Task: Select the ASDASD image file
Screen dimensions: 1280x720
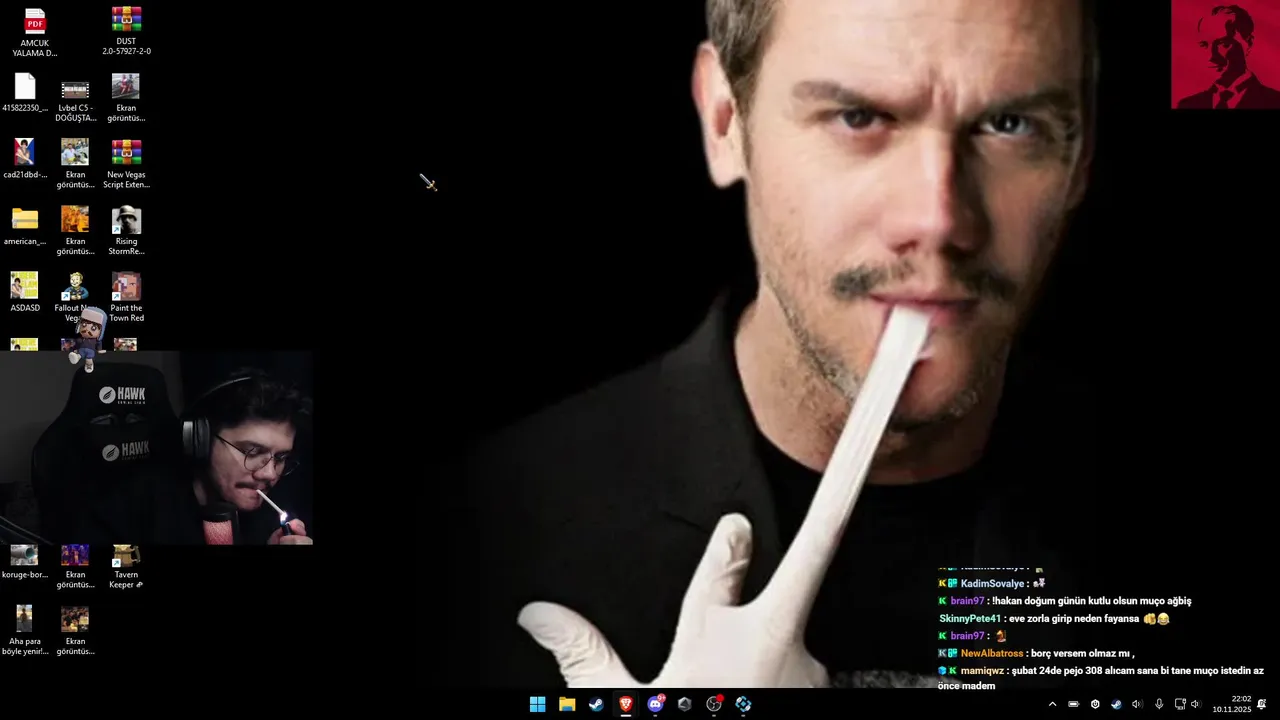Action: point(25,293)
